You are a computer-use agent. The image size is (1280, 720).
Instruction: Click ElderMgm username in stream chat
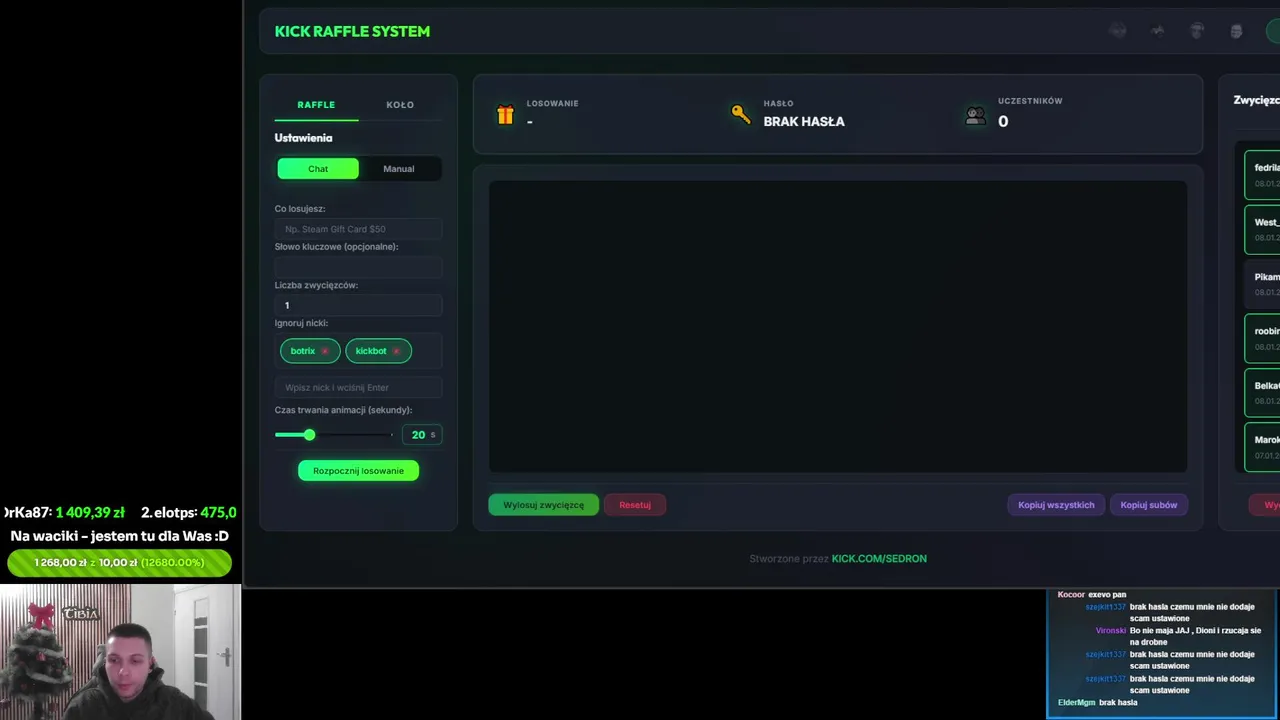pos(1076,703)
